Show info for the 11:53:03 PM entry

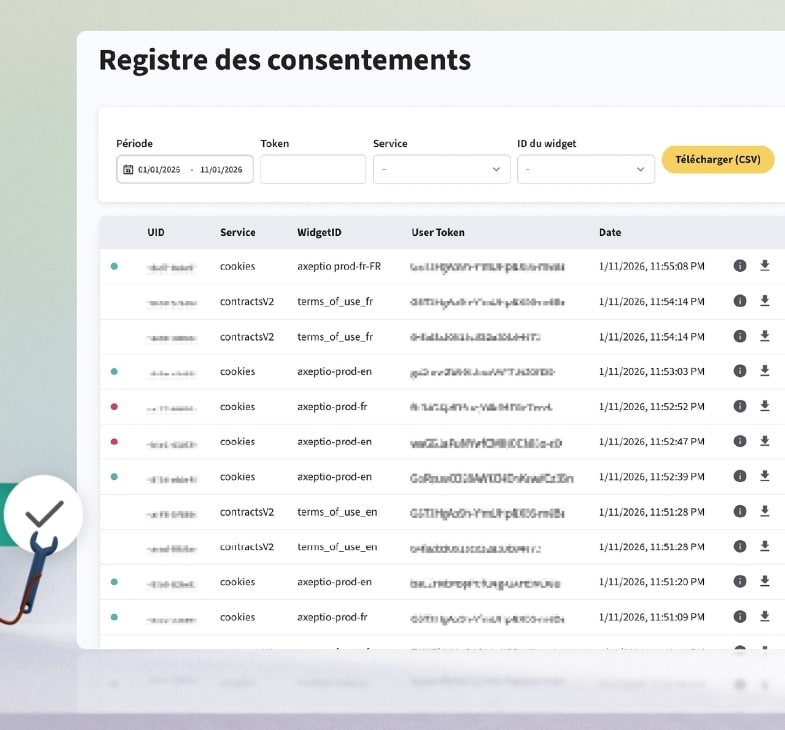click(739, 371)
